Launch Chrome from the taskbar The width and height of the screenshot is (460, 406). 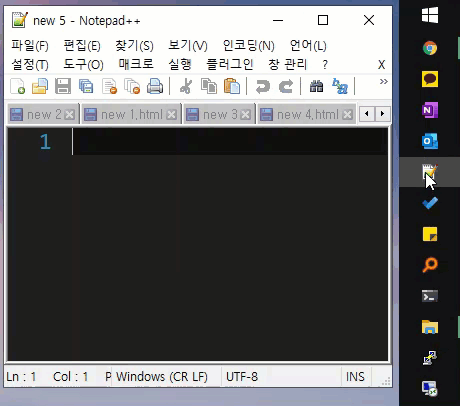pyautogui.click(x=430, y=48)
